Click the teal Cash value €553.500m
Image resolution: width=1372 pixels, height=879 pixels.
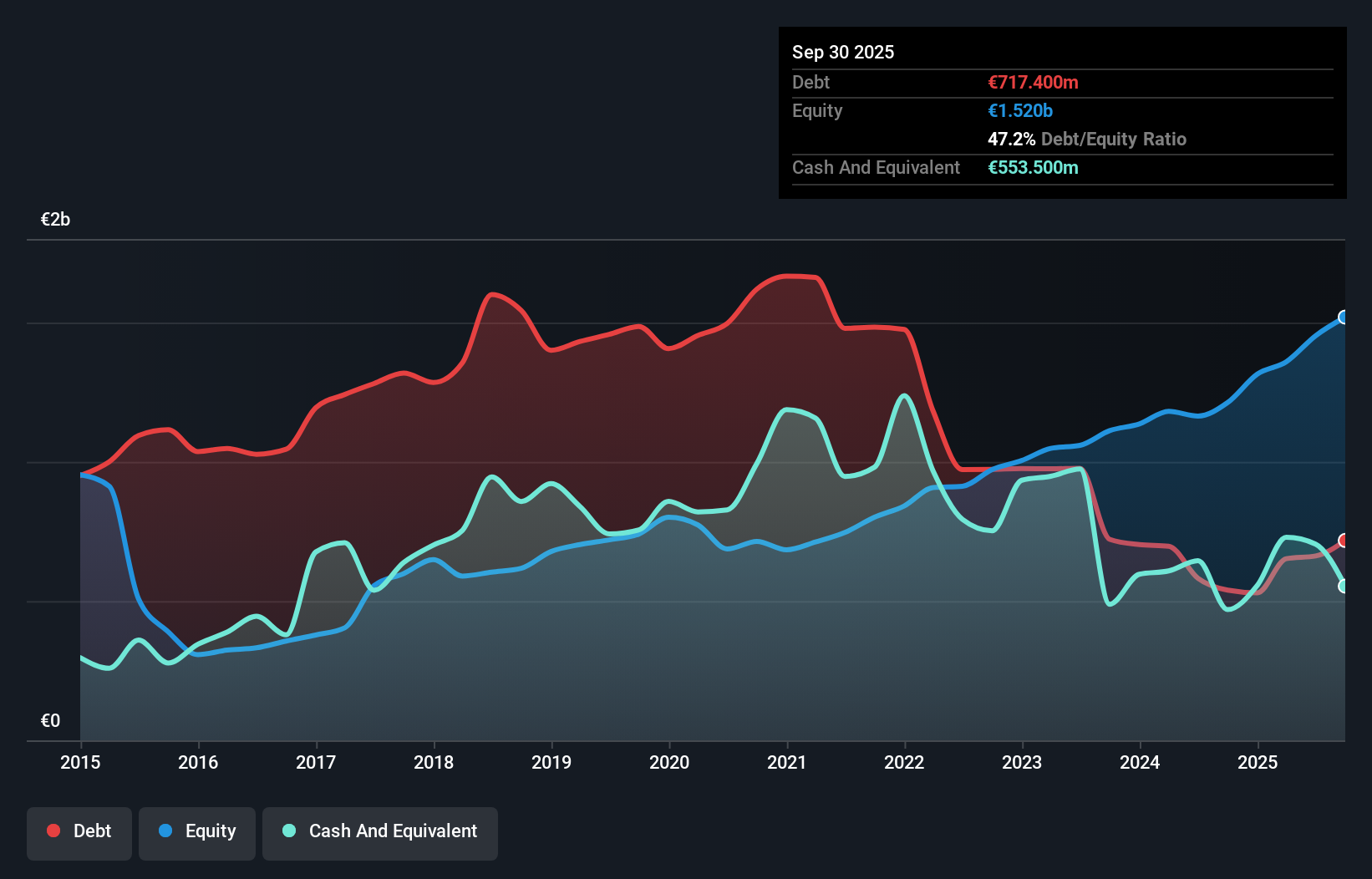pyautogui.click(x=1034, y=167)
